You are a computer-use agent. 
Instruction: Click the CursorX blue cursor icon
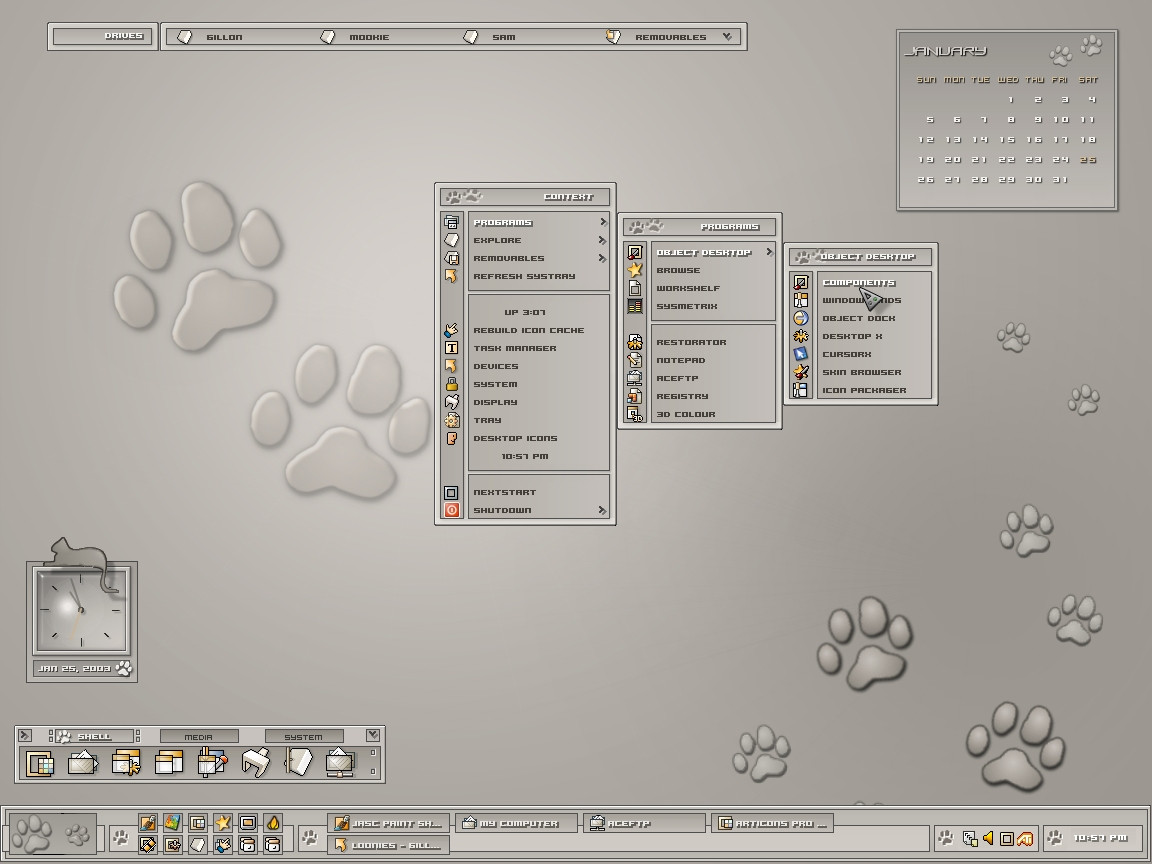pos(800,354)
